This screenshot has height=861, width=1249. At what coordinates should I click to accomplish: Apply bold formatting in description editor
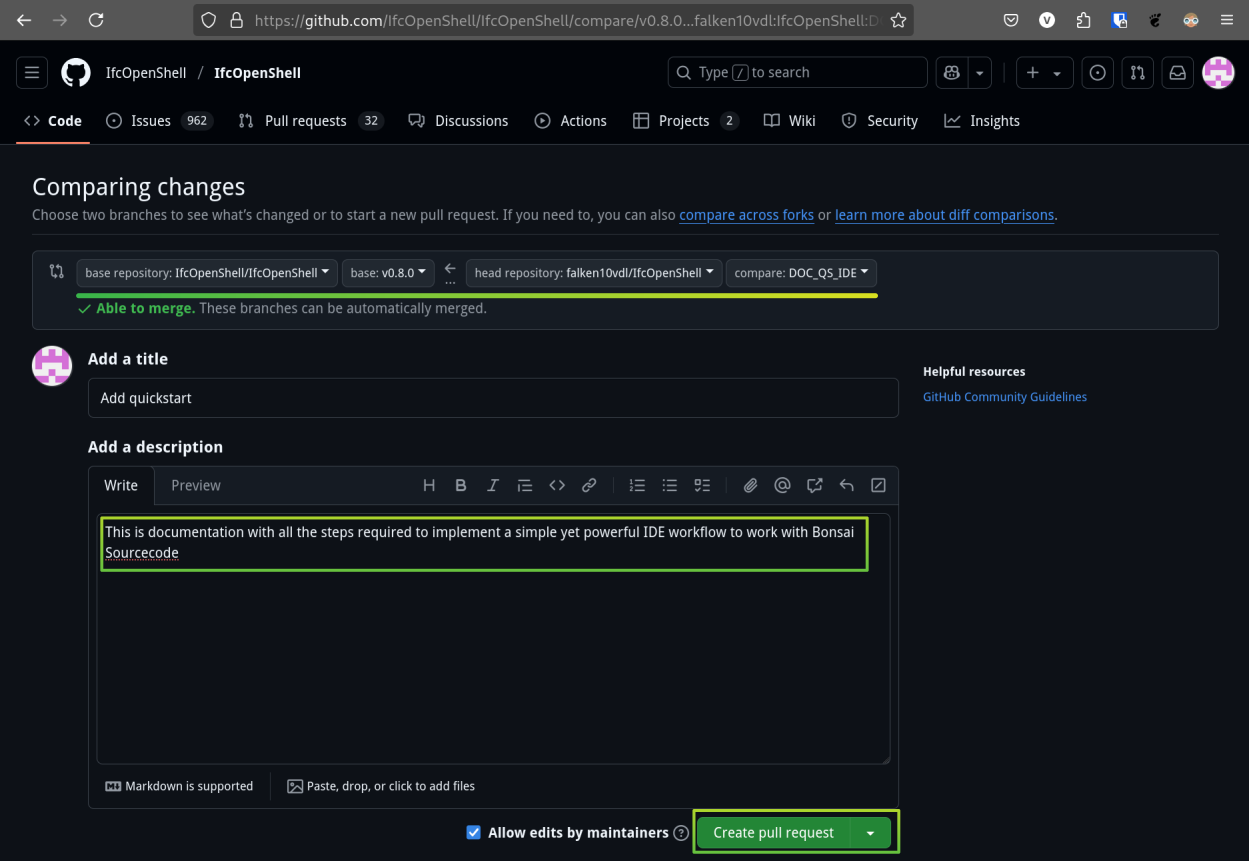pos(461,485)
